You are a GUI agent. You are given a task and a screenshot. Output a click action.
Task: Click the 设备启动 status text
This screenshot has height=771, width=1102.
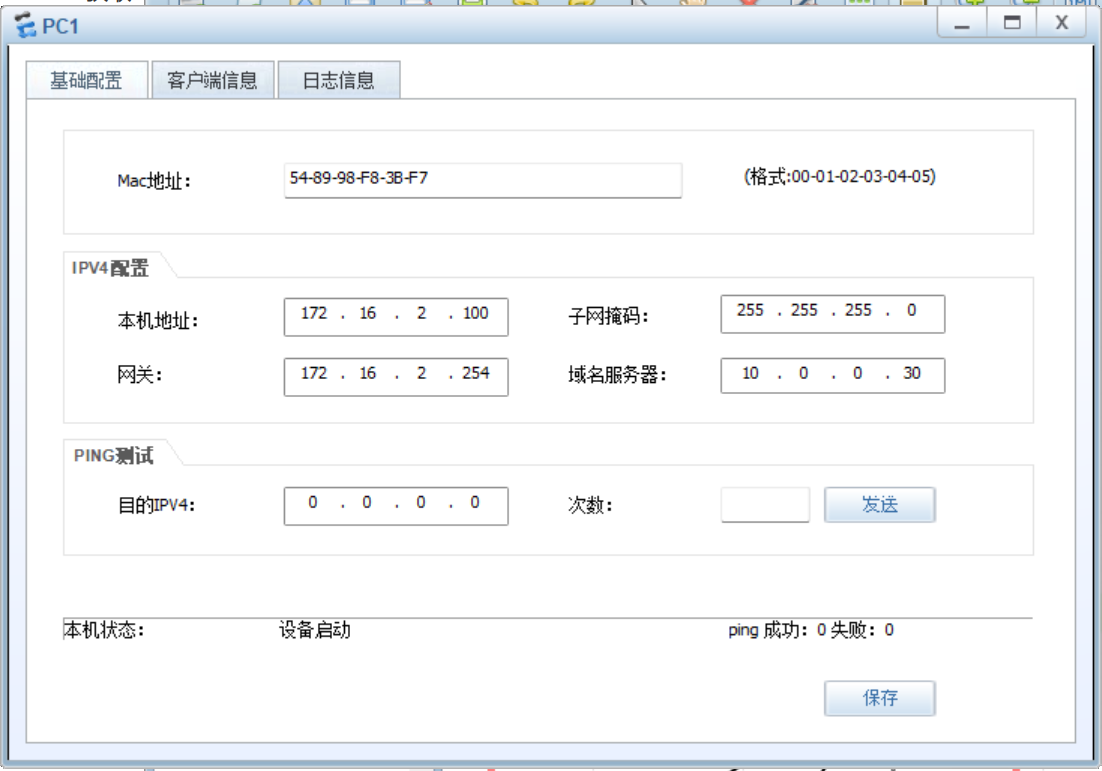[314, 630]
